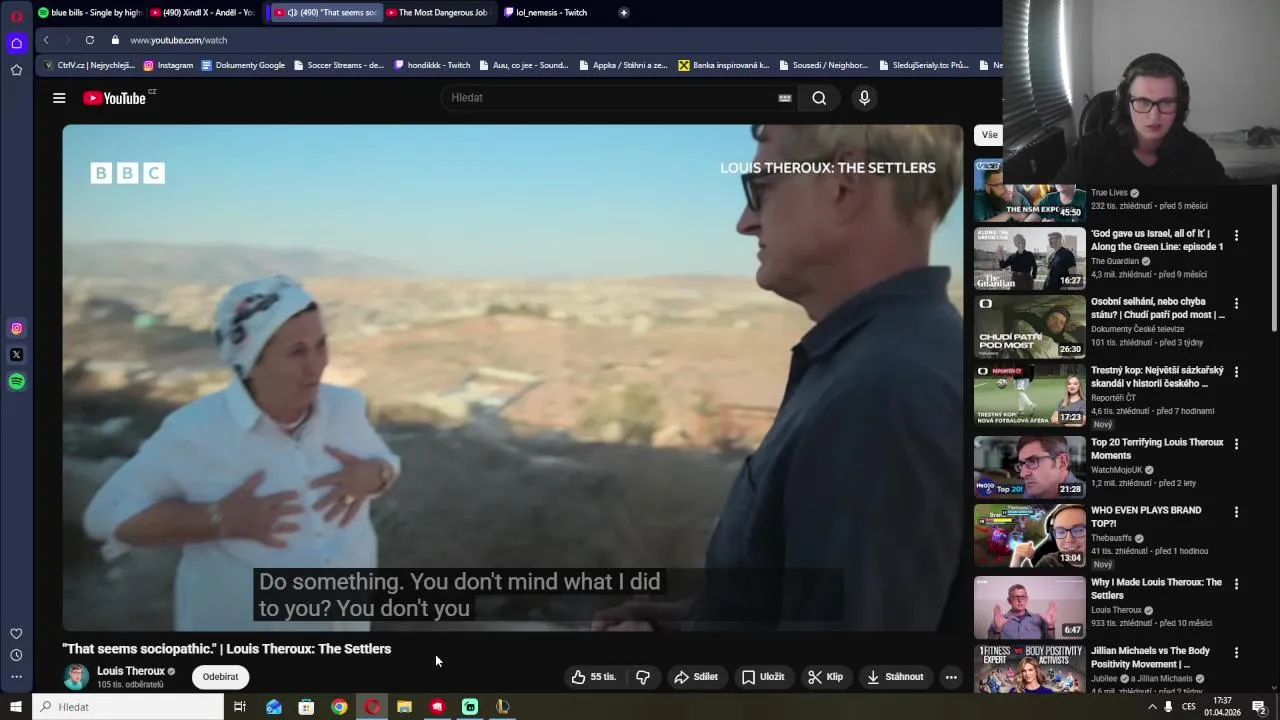Open the YouTube hamburger guide menu

(59, 98)
